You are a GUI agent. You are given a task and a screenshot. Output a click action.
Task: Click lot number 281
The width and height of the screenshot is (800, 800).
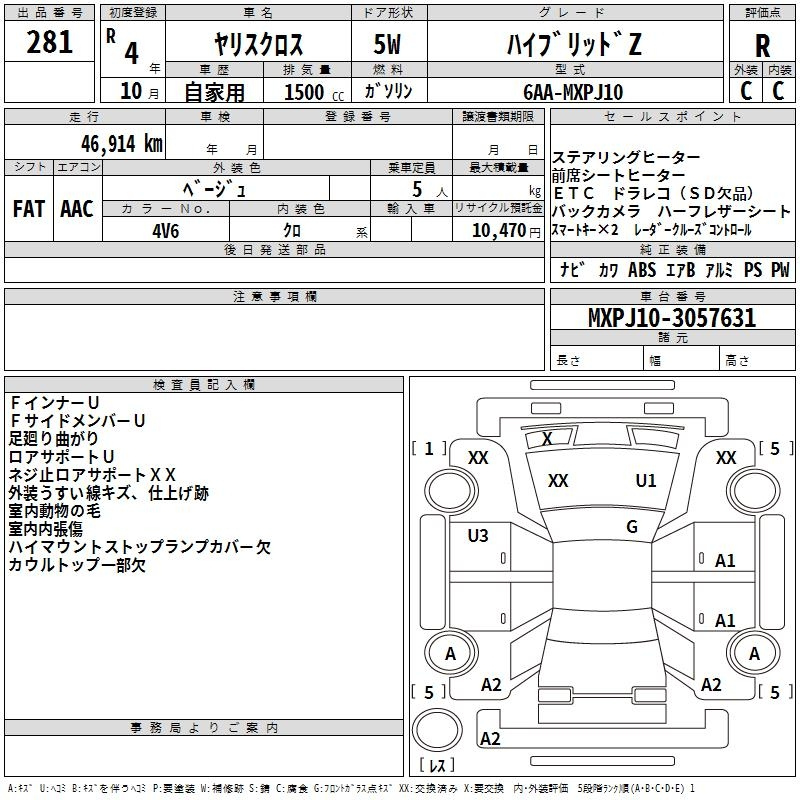[49, 42]
